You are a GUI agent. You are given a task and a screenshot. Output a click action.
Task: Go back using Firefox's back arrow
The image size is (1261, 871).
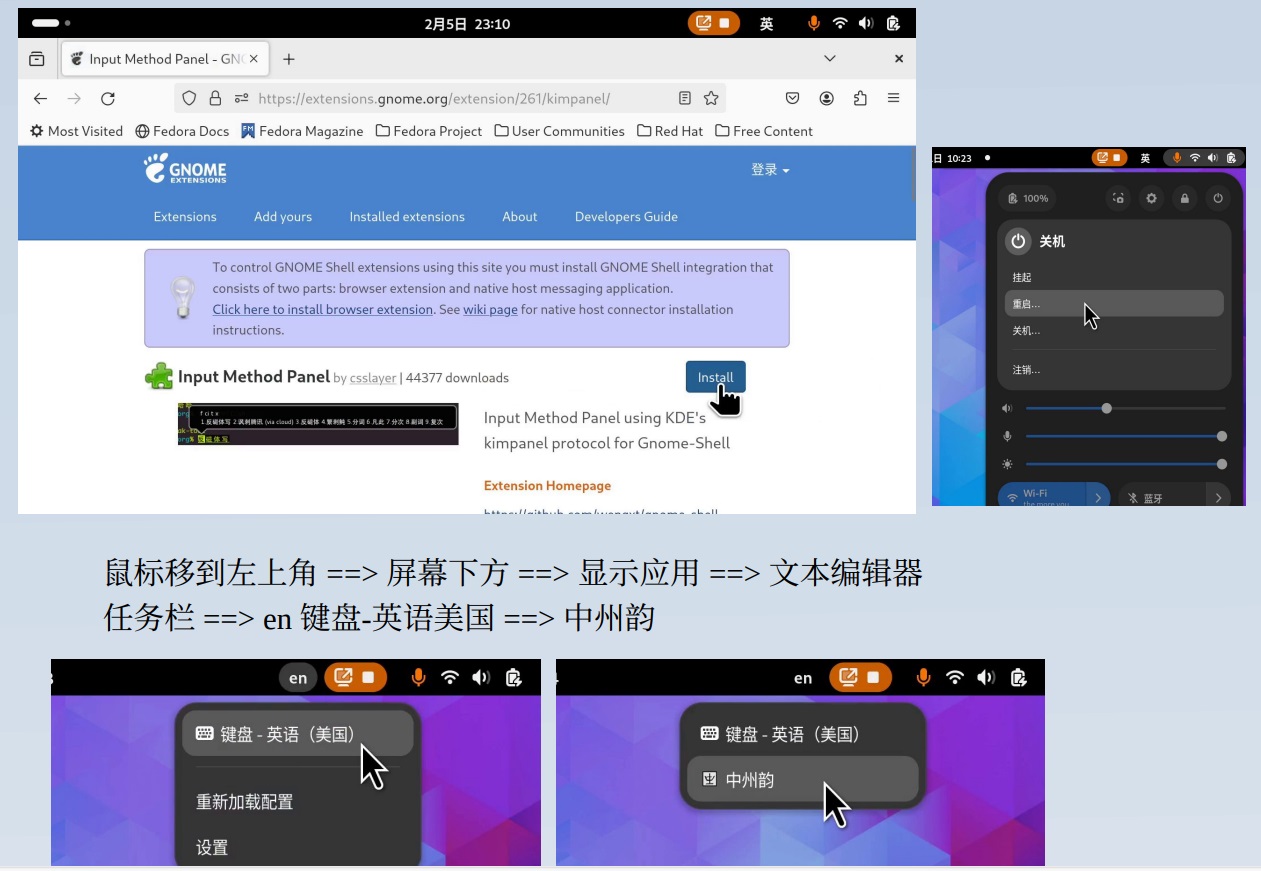click(x=40, y=98)
